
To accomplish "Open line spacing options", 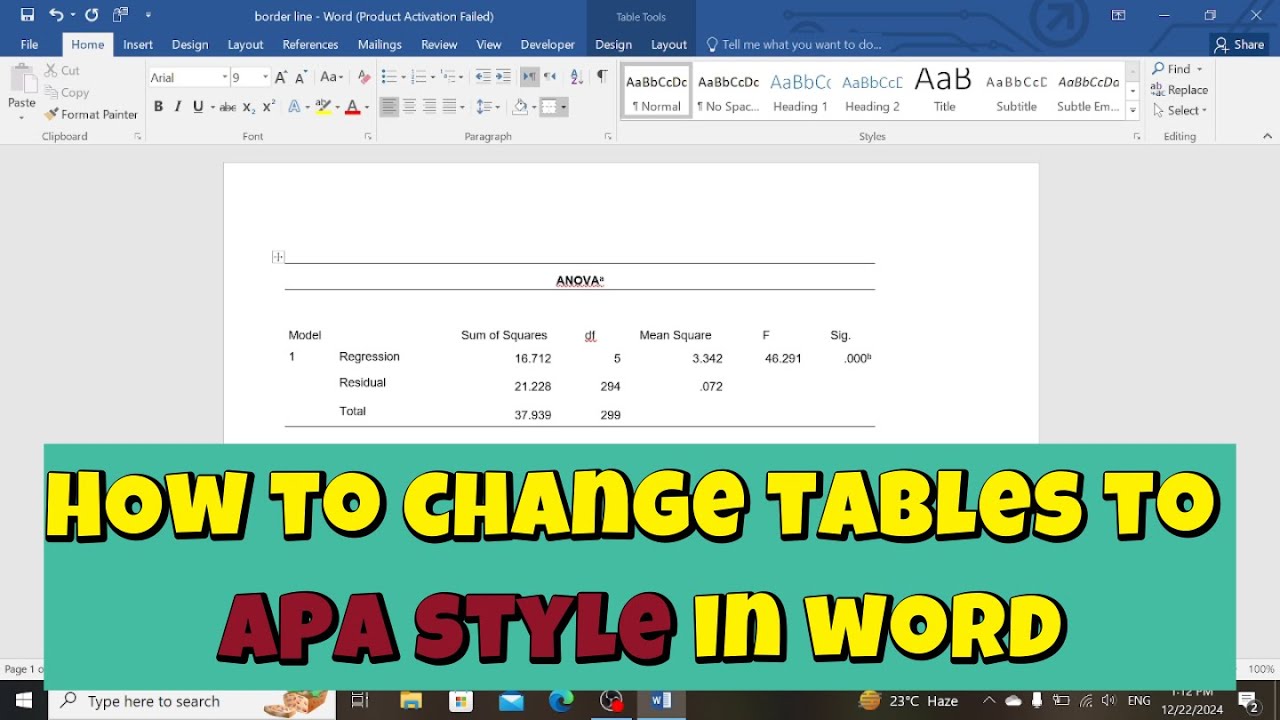I will (484, 107).
